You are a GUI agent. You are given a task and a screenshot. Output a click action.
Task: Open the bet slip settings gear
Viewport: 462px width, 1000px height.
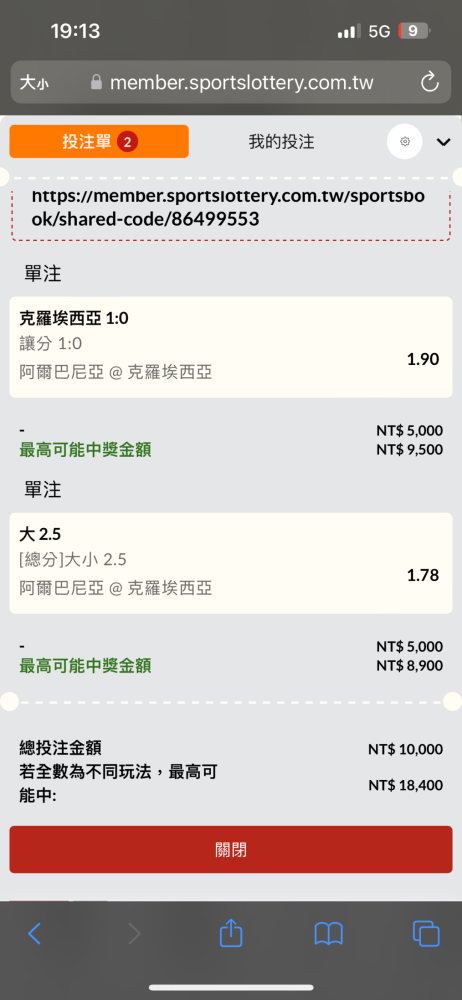405,142
